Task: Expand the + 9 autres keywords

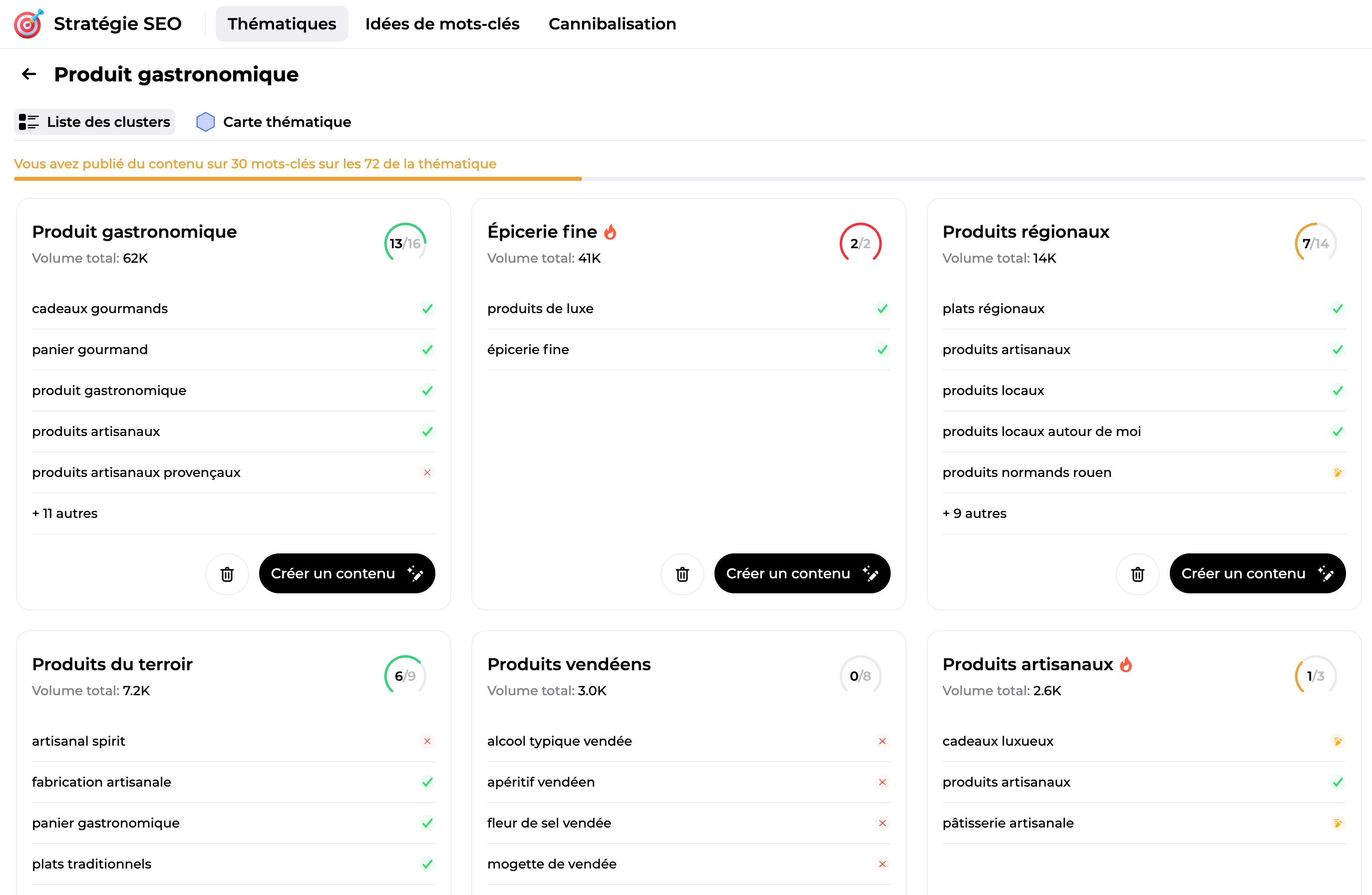Action: tap(974, 513)
